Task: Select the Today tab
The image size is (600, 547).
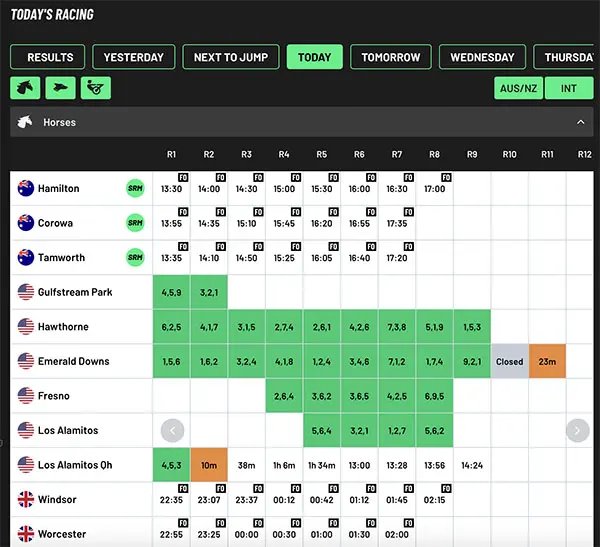Action: click(x=315, y=57)
